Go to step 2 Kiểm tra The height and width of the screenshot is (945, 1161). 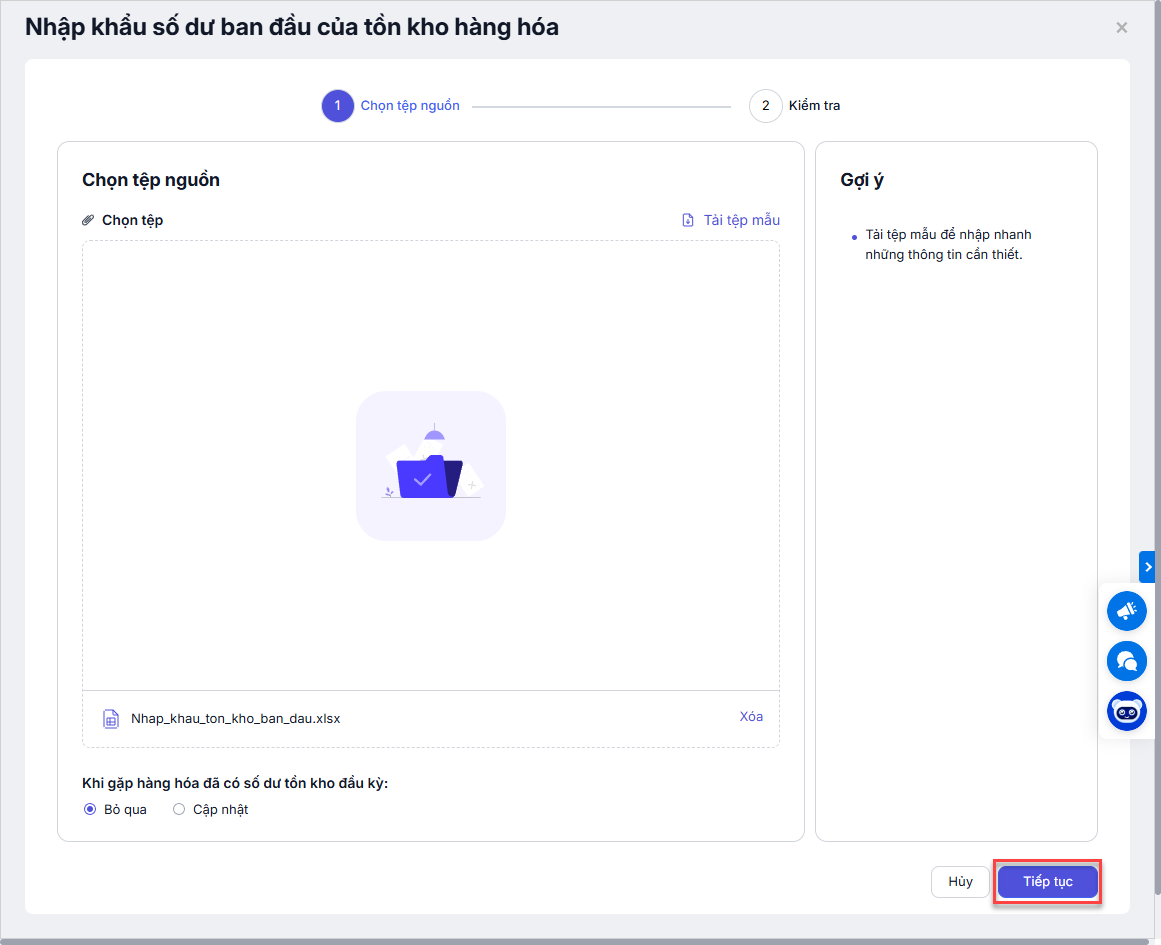click(766, 106)
